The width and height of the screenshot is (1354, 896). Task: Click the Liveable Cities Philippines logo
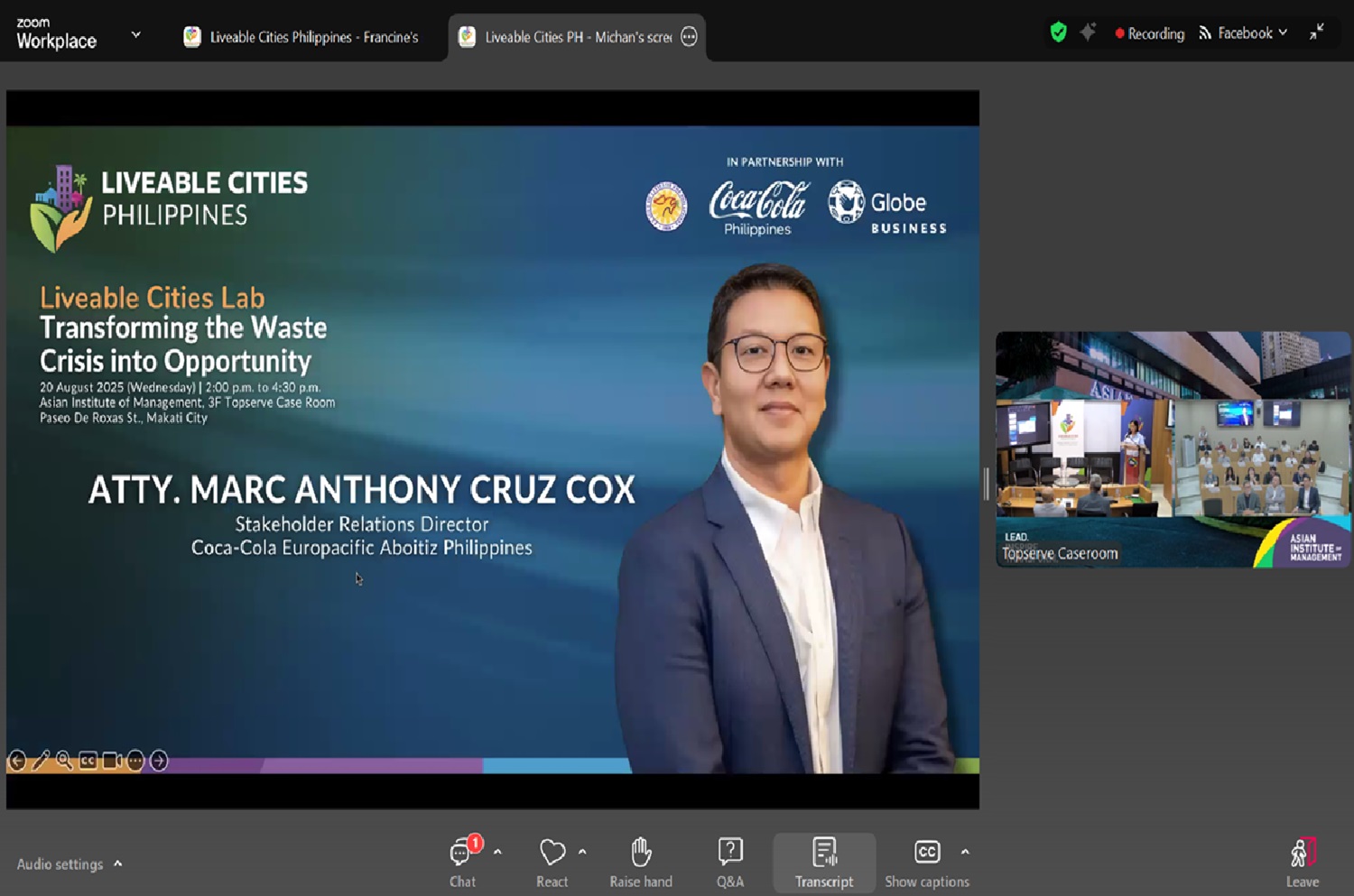[x=169, y=207]
